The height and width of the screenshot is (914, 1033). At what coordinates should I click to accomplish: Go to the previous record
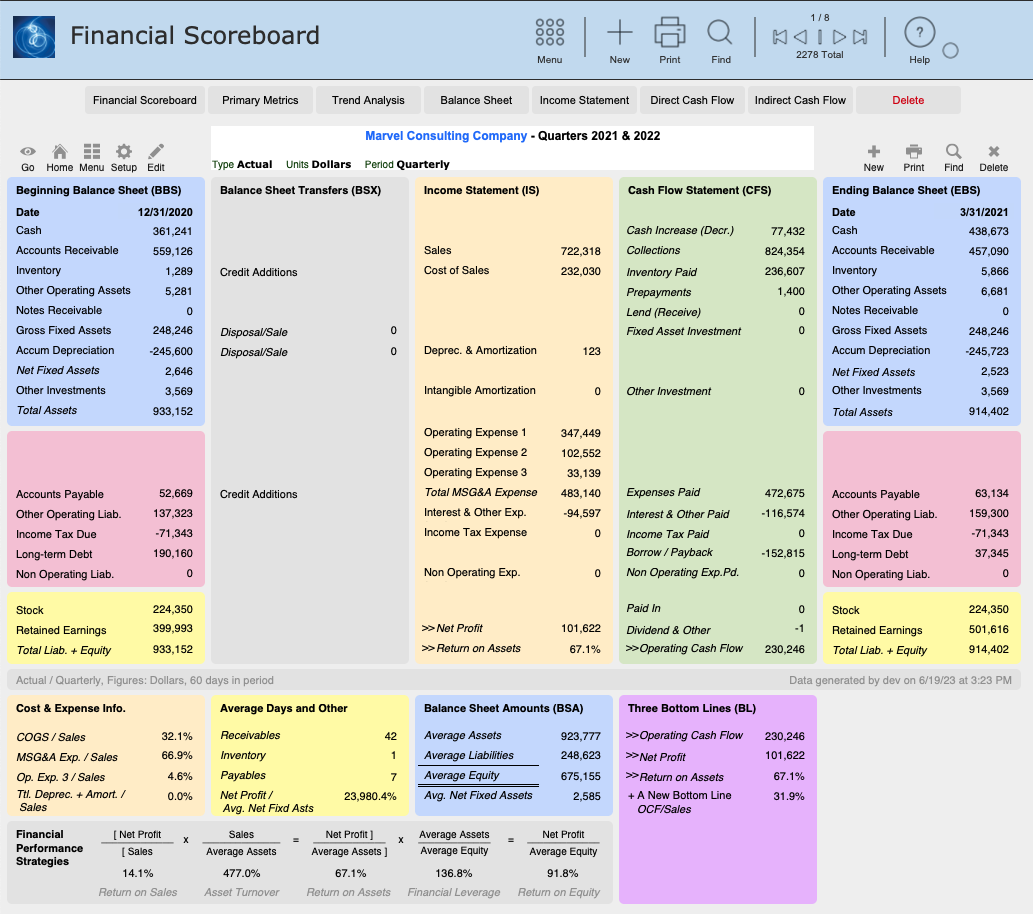point(800,37)
